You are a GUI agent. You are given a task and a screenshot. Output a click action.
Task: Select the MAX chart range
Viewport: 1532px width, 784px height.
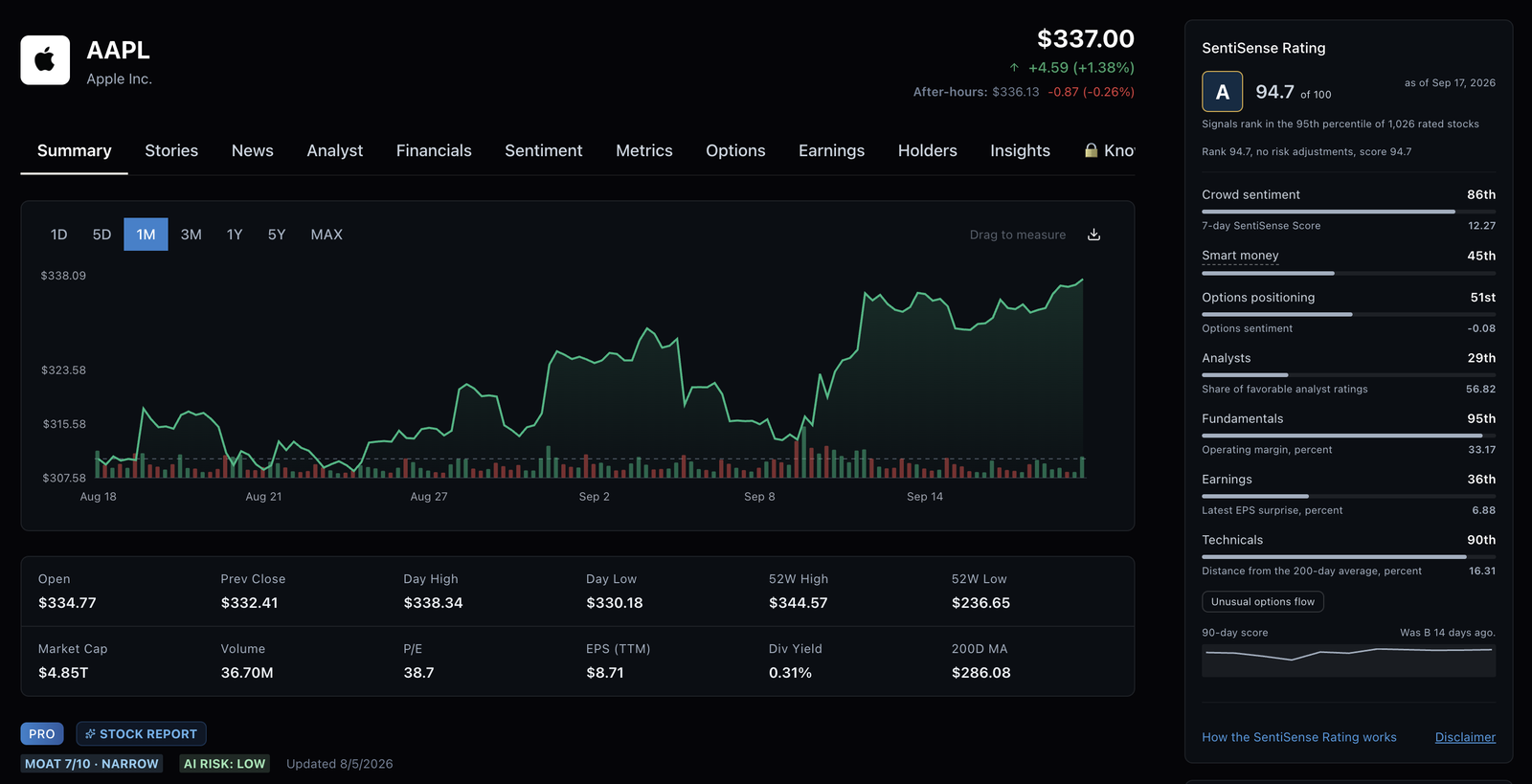pyautogui.click(x=327, y=235)
